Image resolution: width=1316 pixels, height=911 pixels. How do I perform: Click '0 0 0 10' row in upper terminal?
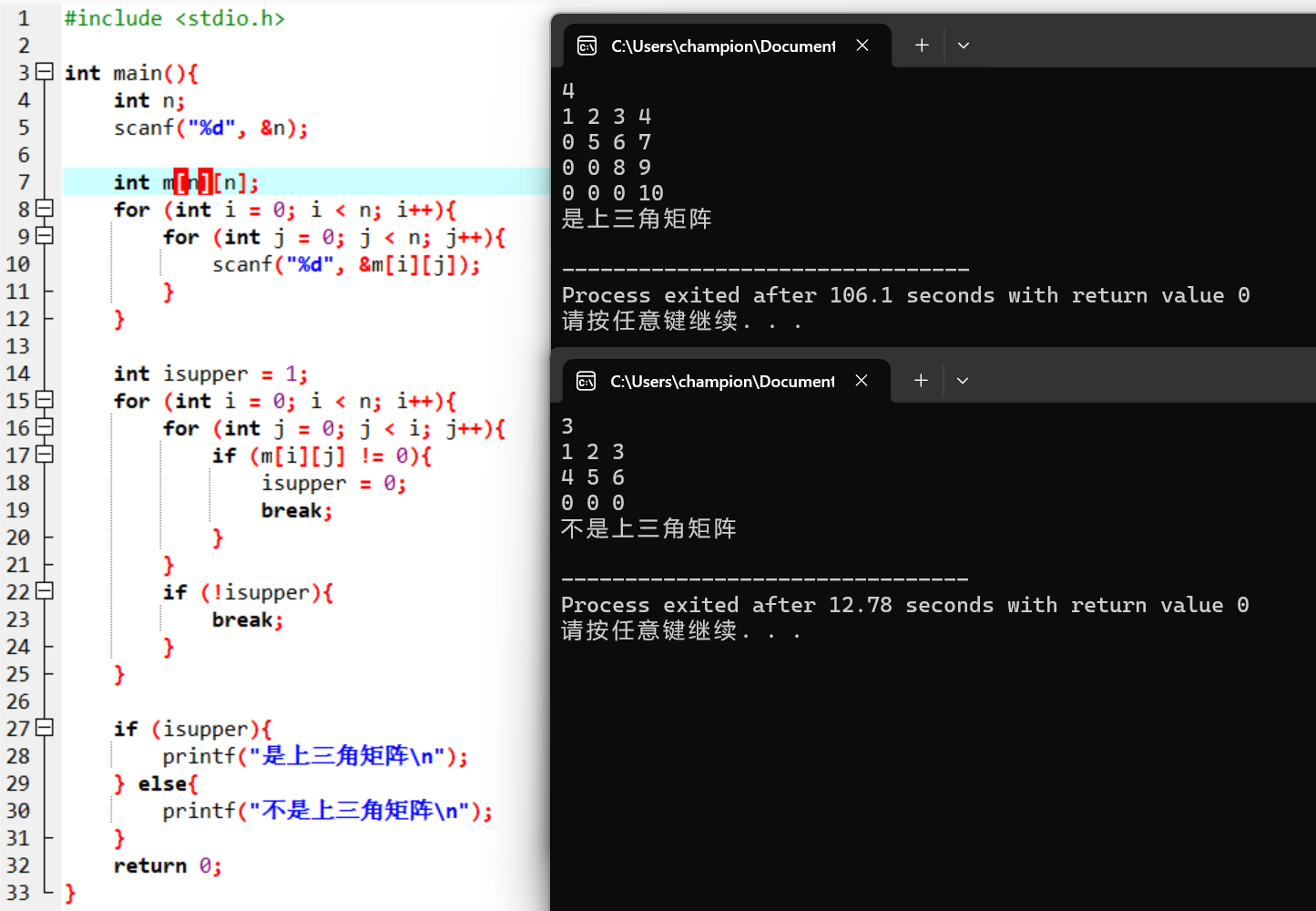point(612,193)
